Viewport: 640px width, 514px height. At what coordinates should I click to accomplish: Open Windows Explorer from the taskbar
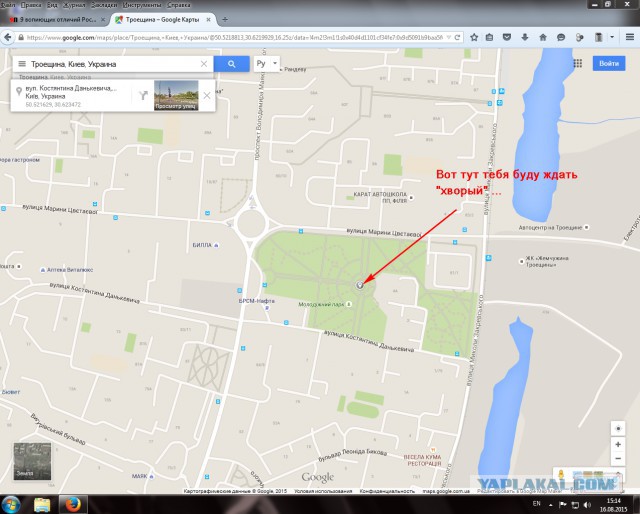click(42, 505)
